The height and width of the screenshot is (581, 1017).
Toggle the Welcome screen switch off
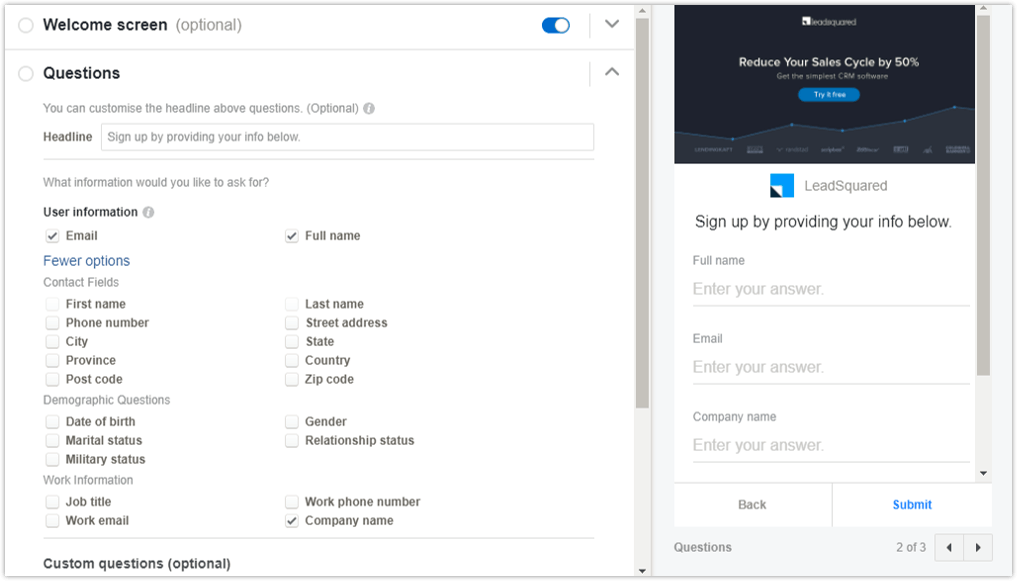(x=556, y=25)
